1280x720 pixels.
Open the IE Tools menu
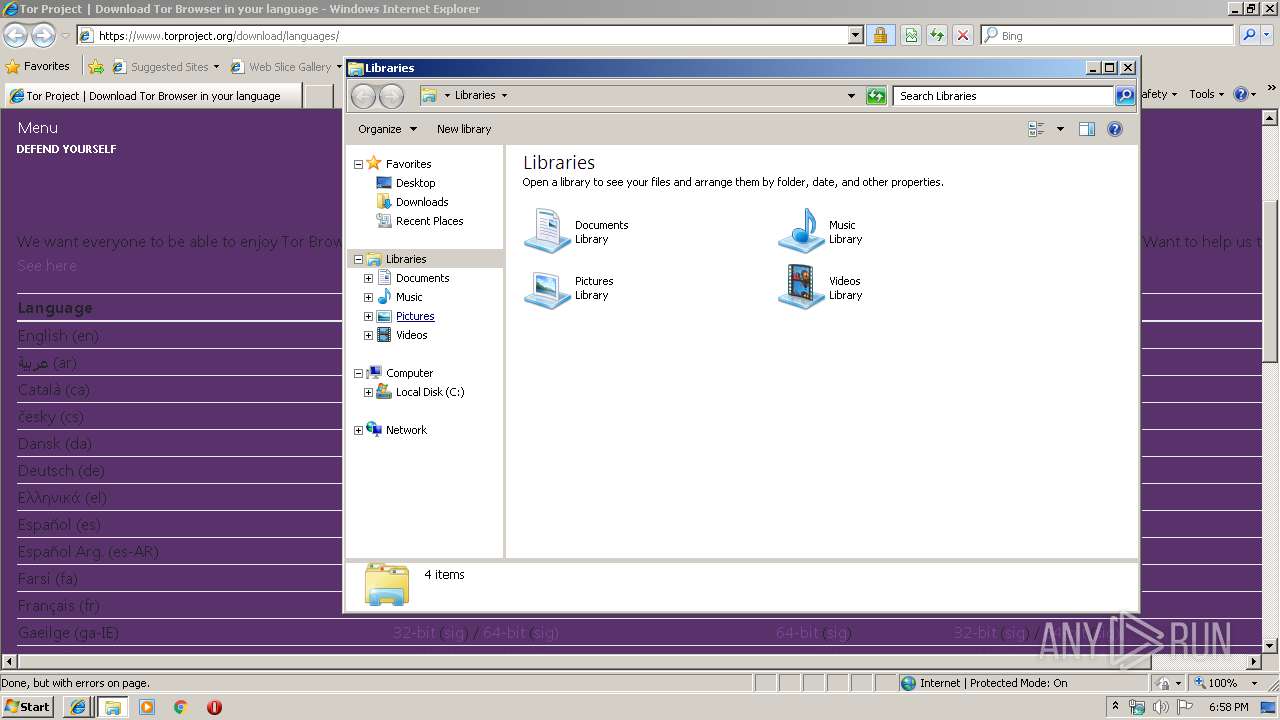(1206, 94)
